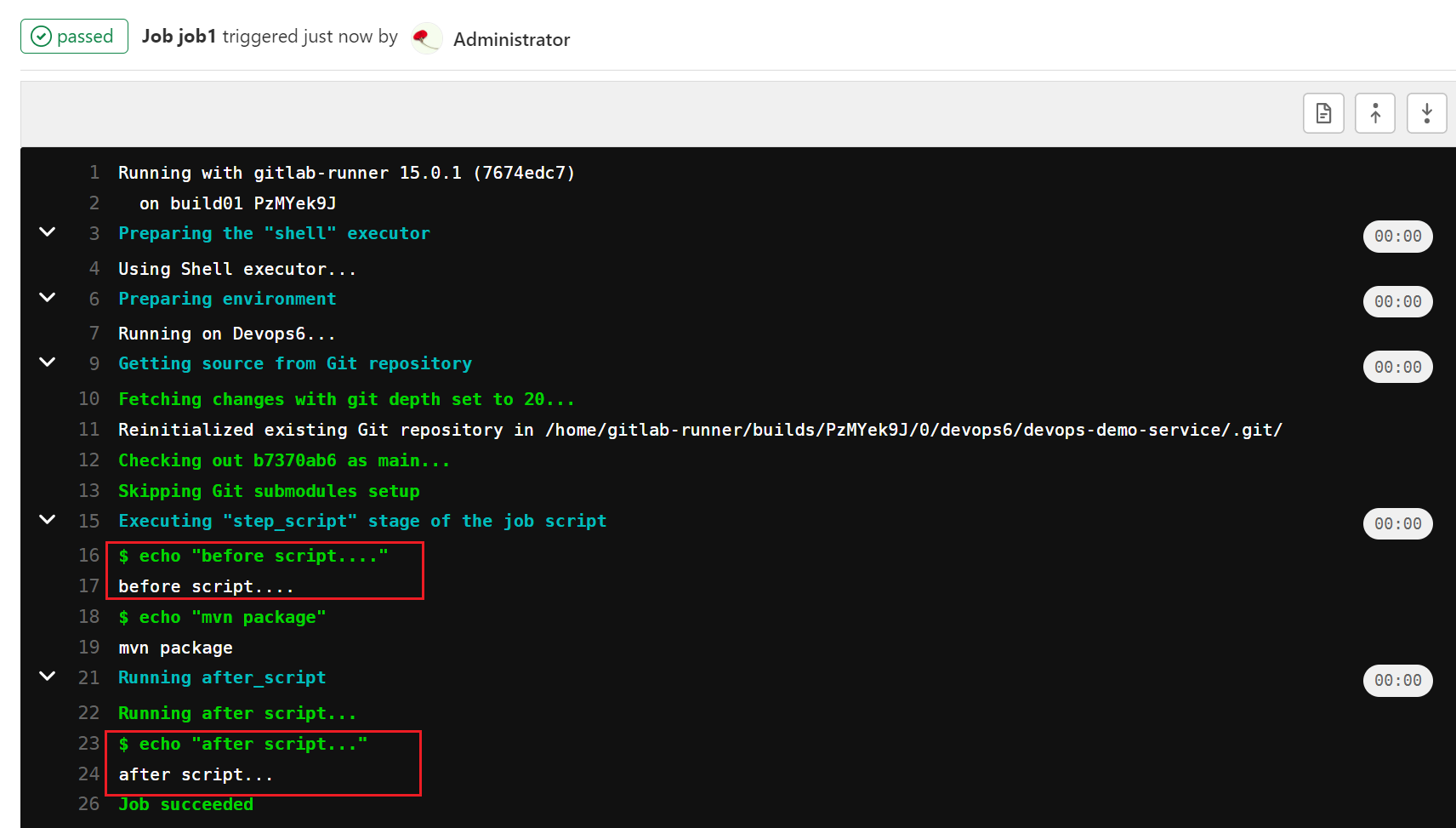1456x828 pixels.
Task: Click line number 1 in log
Action: click(x=94, y=173)
